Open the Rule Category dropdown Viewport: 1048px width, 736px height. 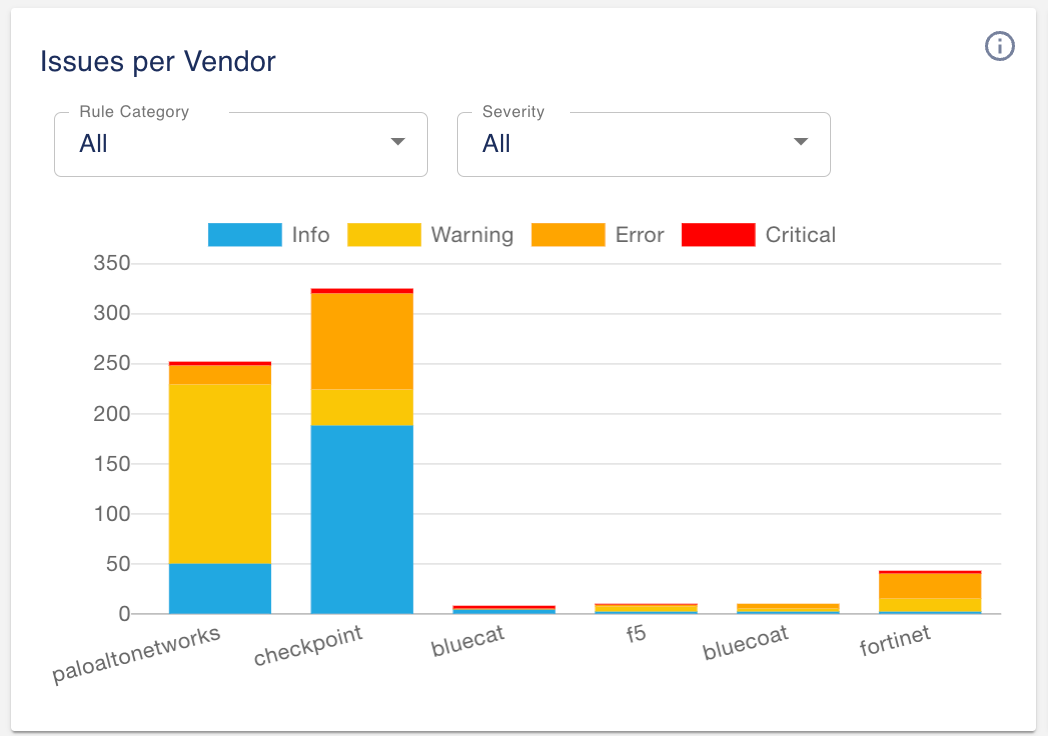click(x=241, y=144)
